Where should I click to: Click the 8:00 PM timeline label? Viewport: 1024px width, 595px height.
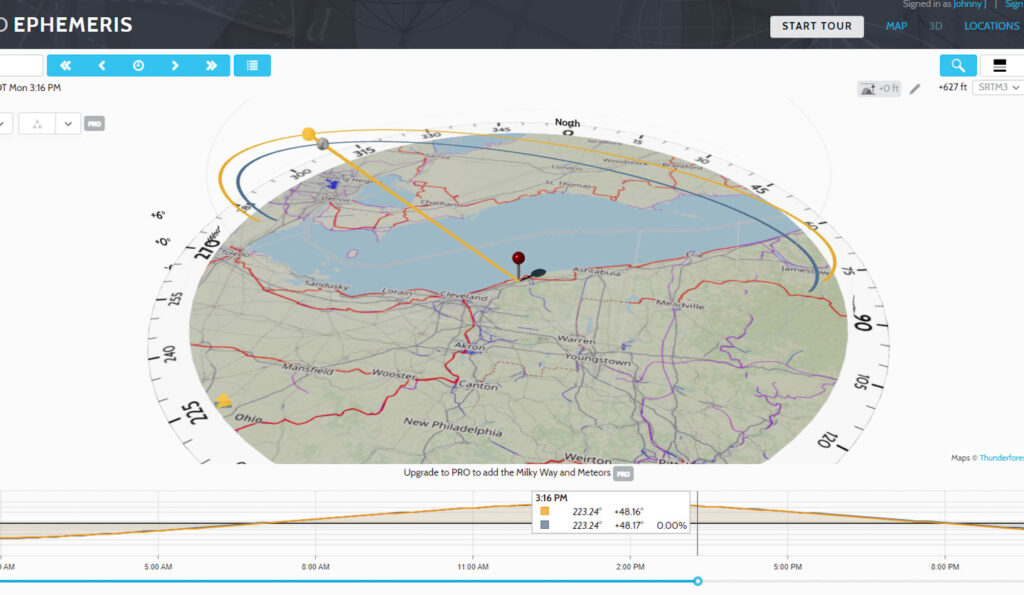[x=945, y=567]
